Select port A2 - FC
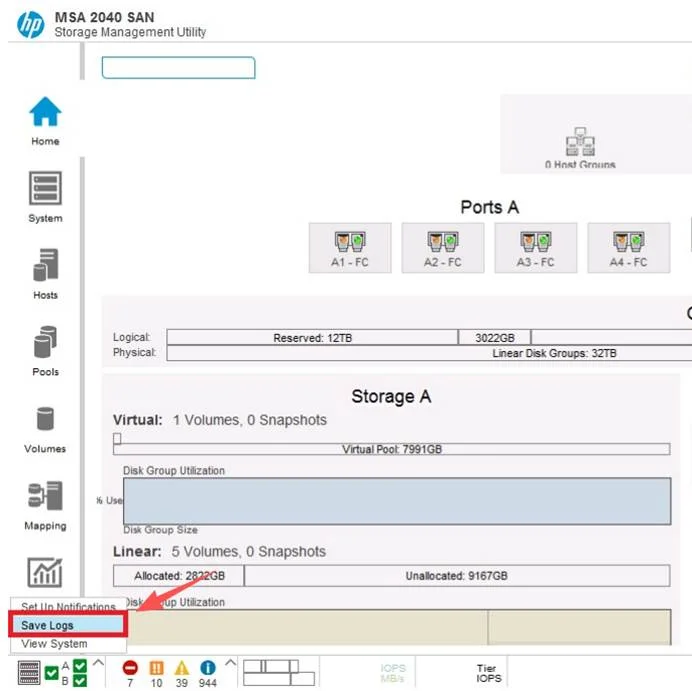 click(443, 248)
